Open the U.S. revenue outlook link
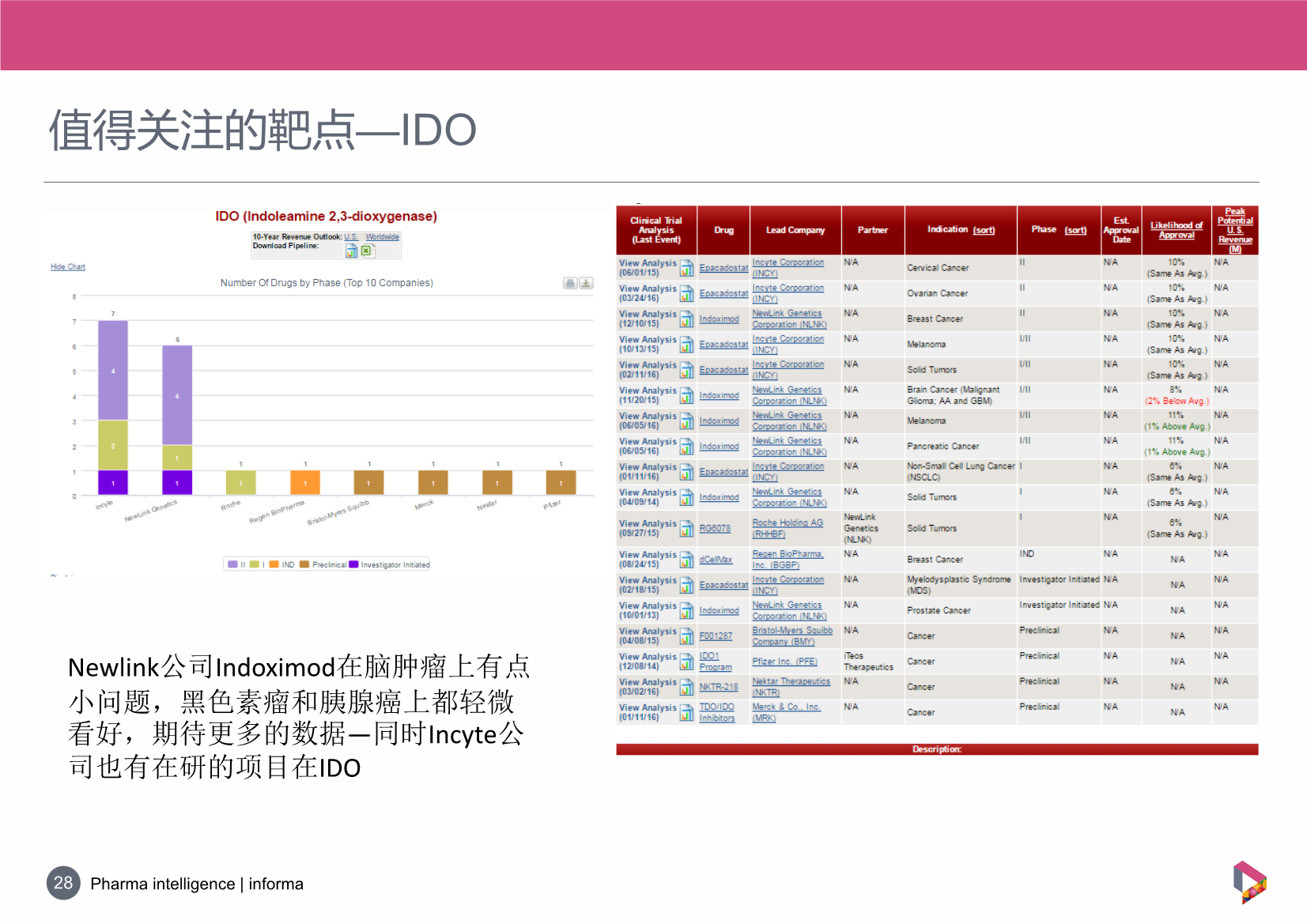 (351, 237)
